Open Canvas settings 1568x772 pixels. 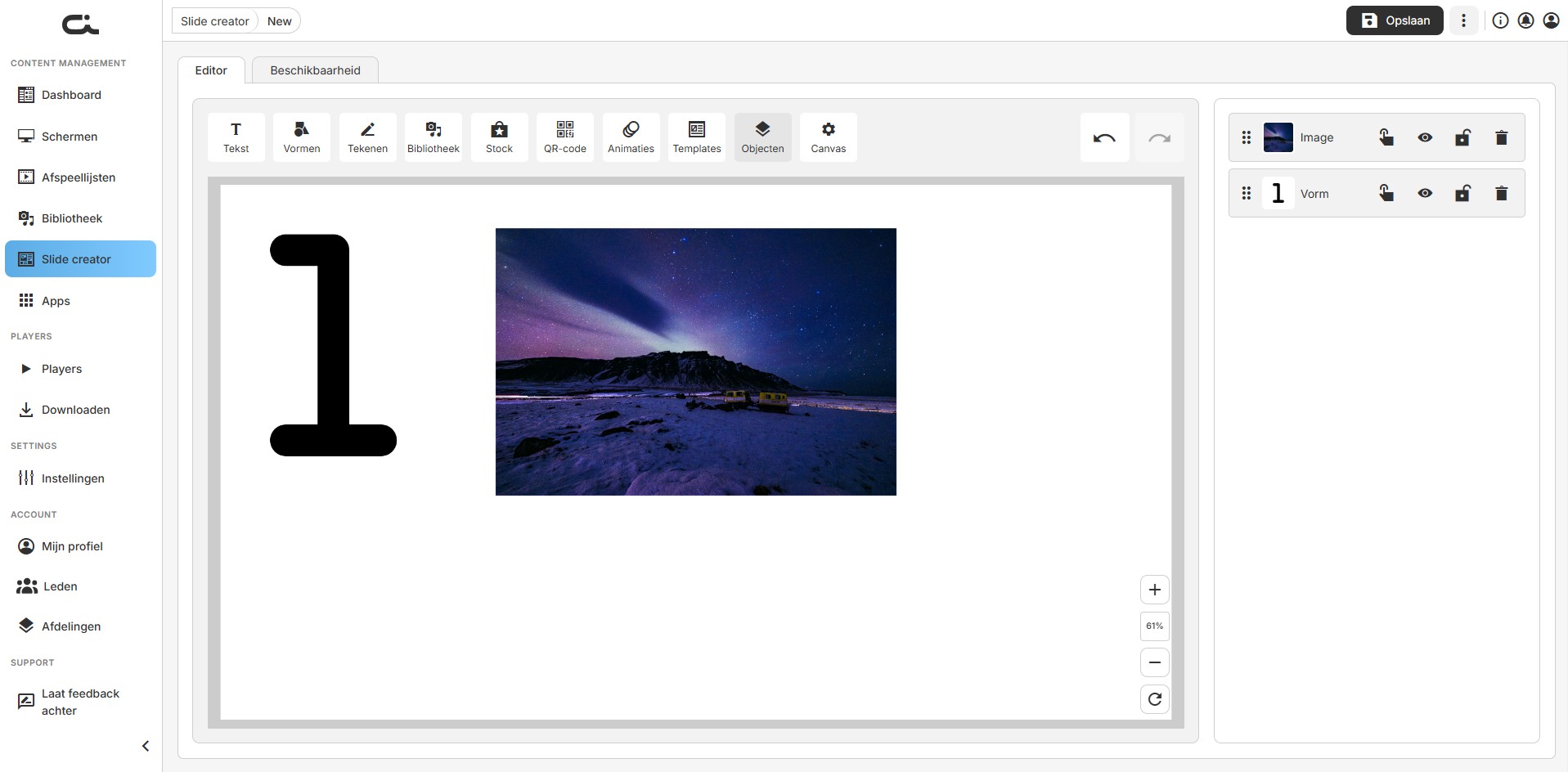829,137
